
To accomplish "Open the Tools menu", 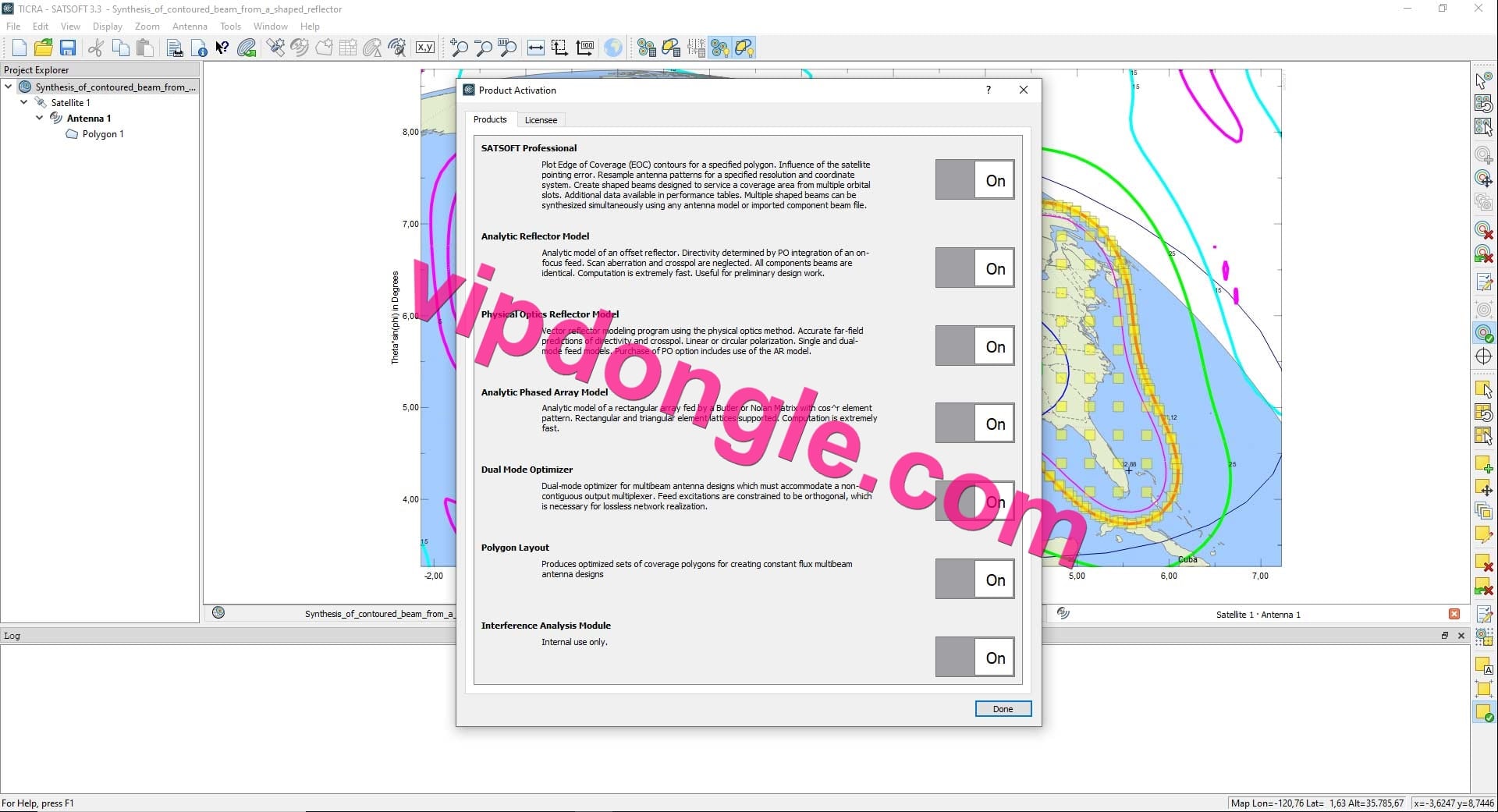I will click(x=230, y=26).
